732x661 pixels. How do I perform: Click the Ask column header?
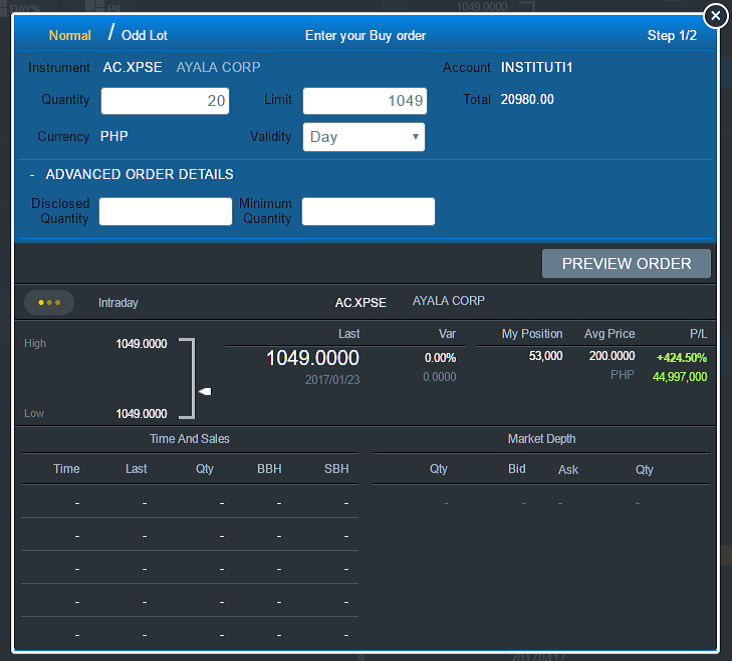pyautogui.click(x=568, y=470)
